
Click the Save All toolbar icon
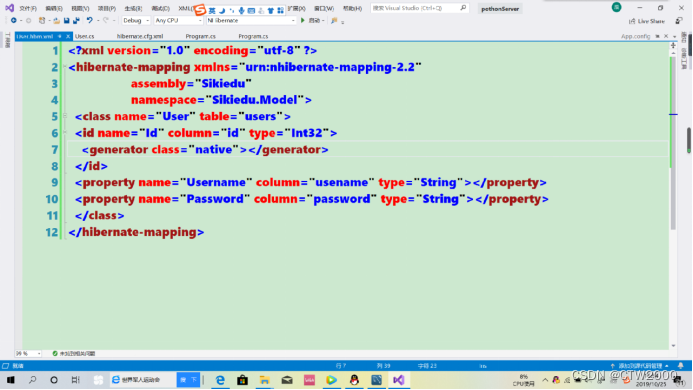point(76,20)
